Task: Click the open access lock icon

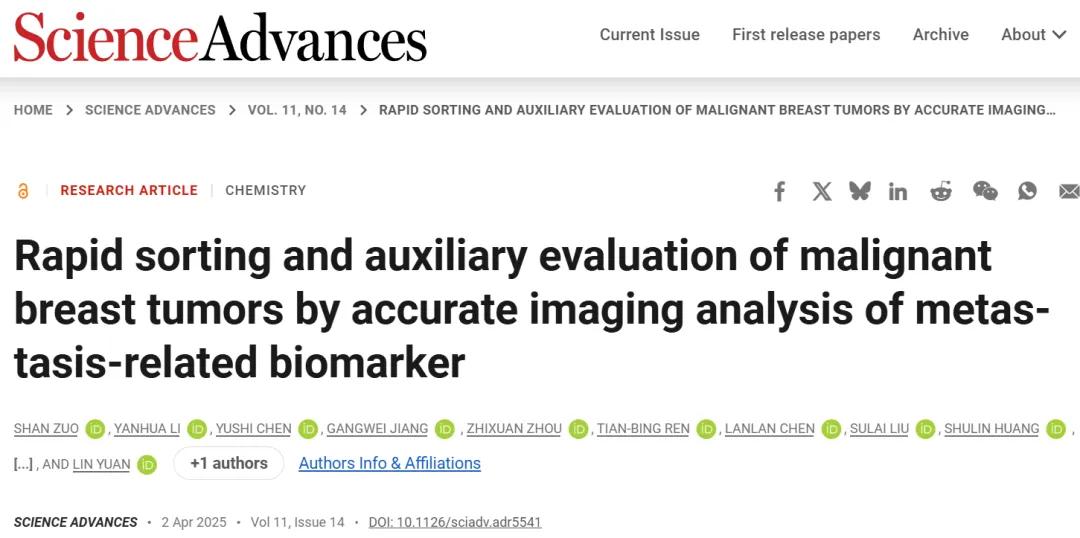Action: coord(23,191)
